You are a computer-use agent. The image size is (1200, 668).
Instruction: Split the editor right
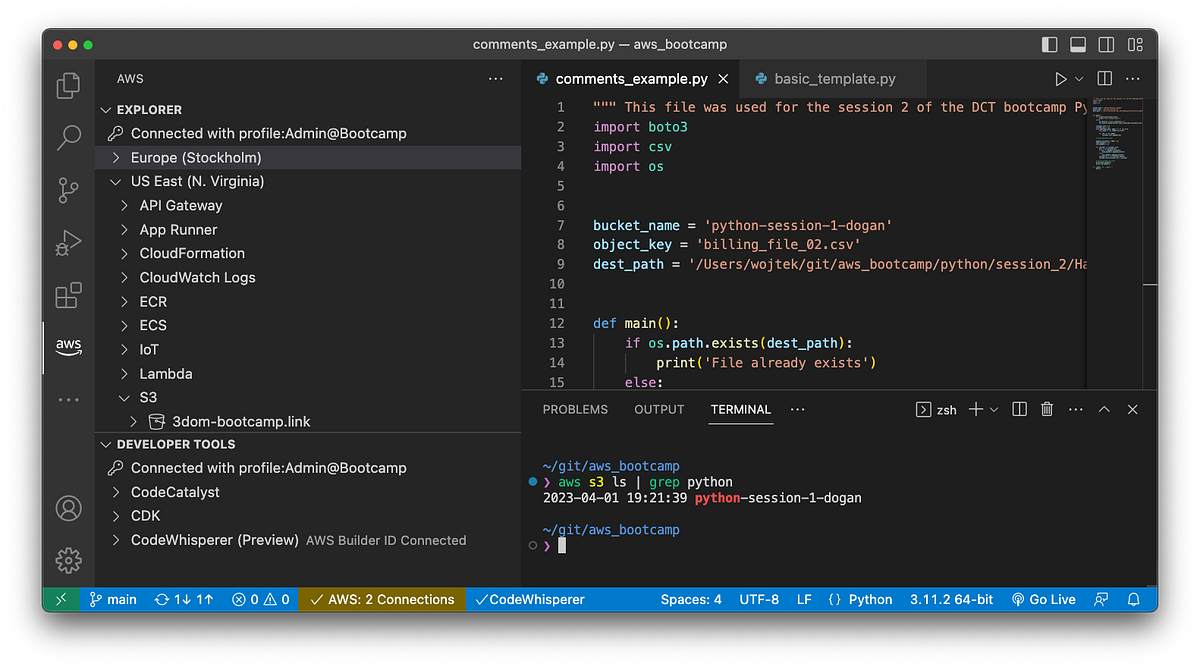coord(1105,78)
